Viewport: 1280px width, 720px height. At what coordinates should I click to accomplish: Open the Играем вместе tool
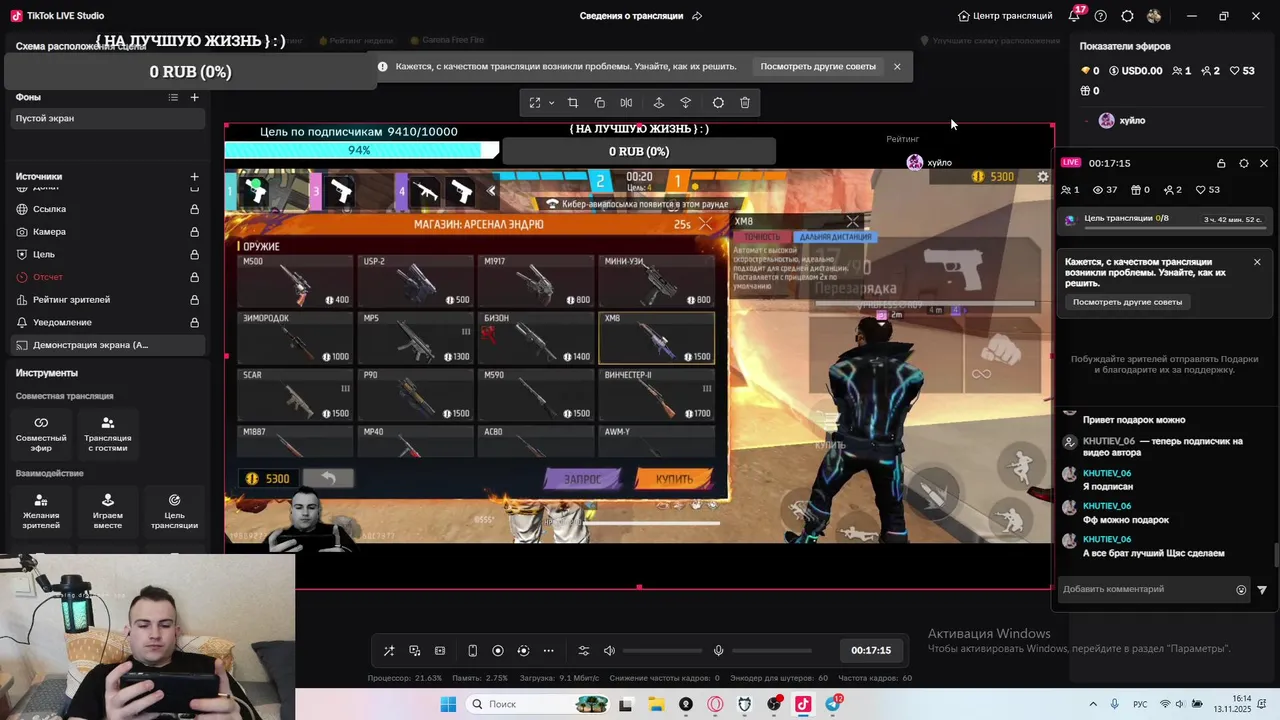108,511
